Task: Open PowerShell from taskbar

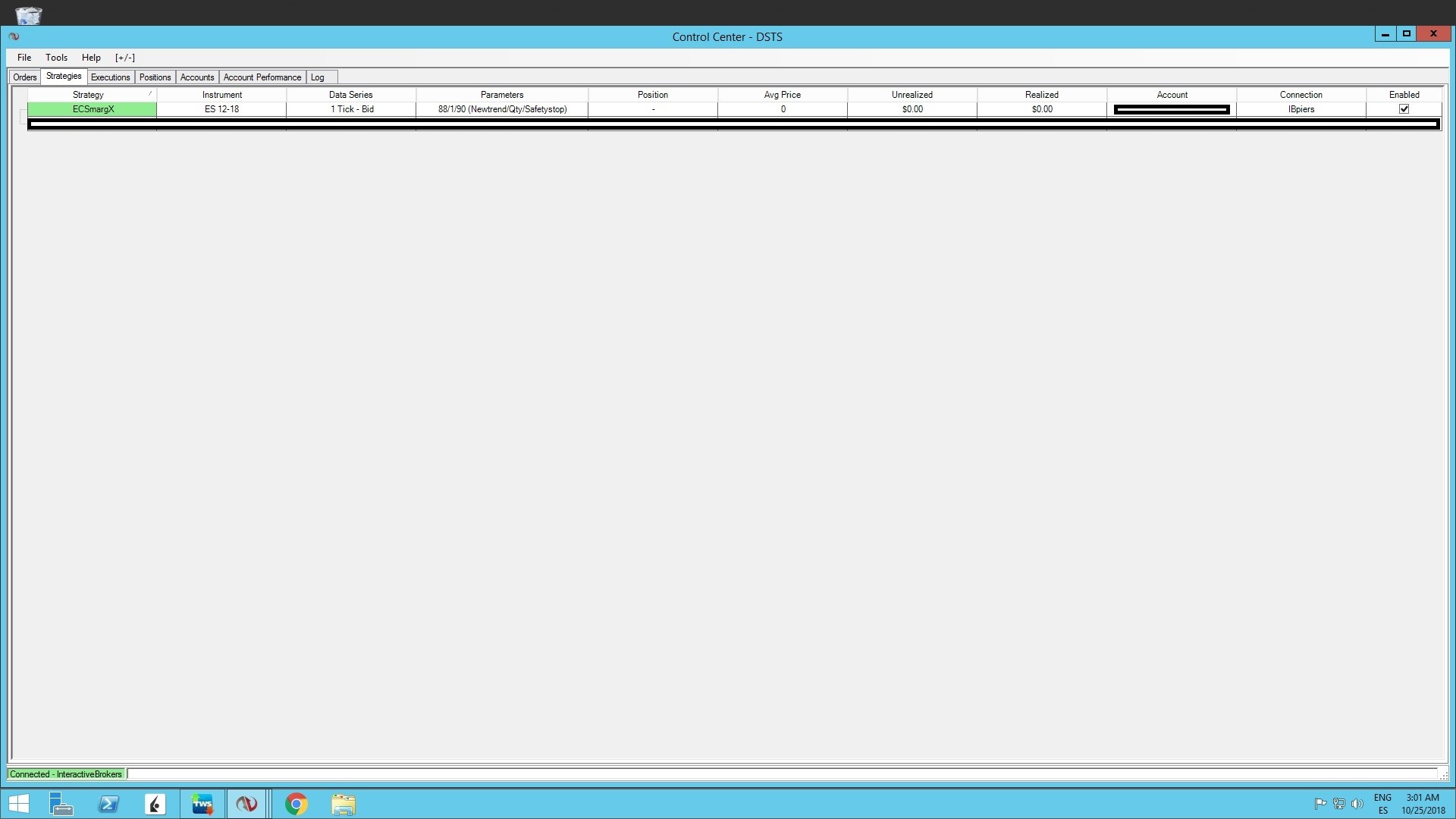Action: click(x=108, y=804)
